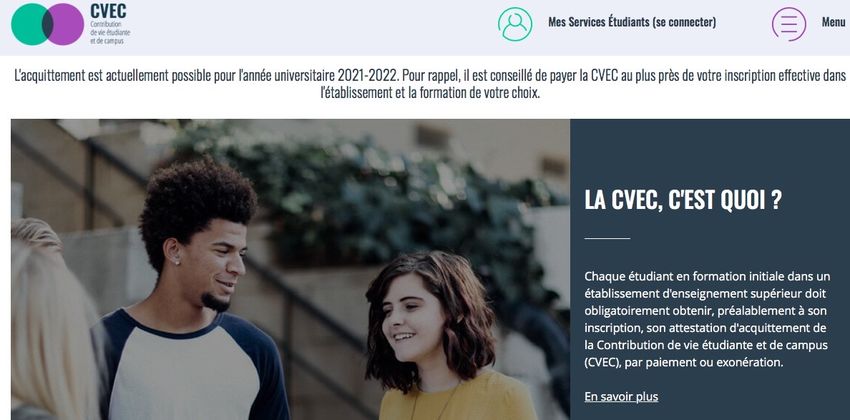Click the dark overlap between the logo circles
This screenshot has height=420, width=850.
[x=48, y=24]
